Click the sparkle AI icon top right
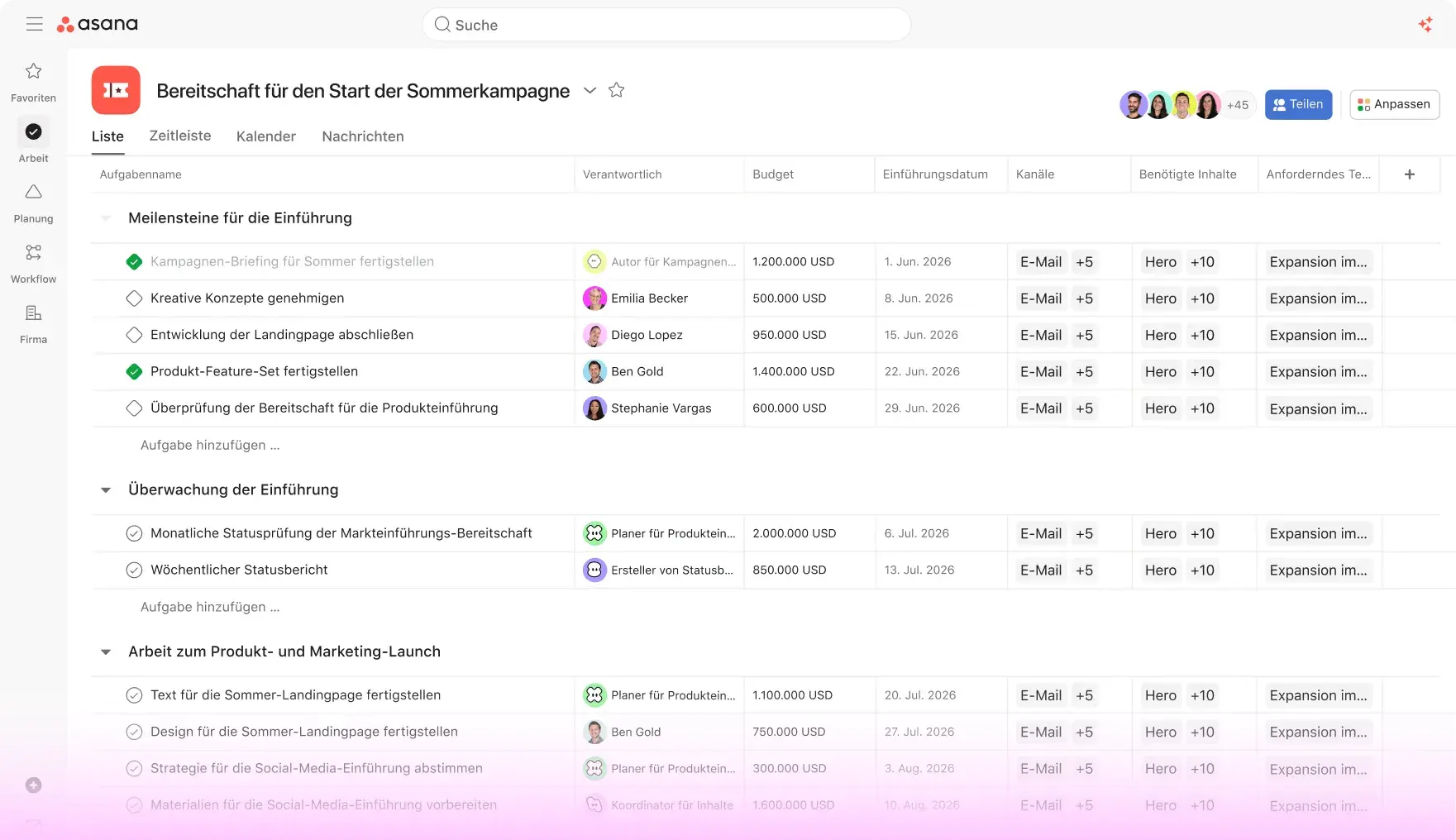Image resolution: width=1456 pixels, height=840 pixels. pyautogui.click(x=1425, y=25)
